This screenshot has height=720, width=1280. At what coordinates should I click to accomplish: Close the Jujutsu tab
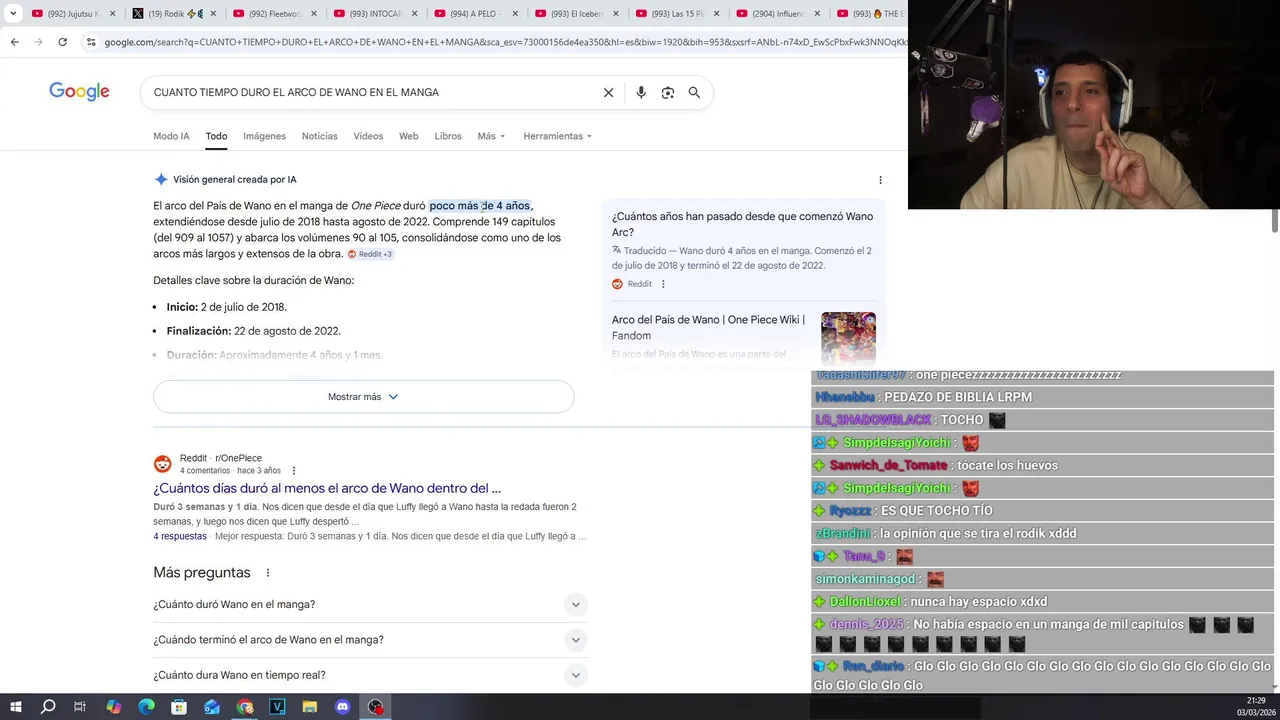point(112,13)
